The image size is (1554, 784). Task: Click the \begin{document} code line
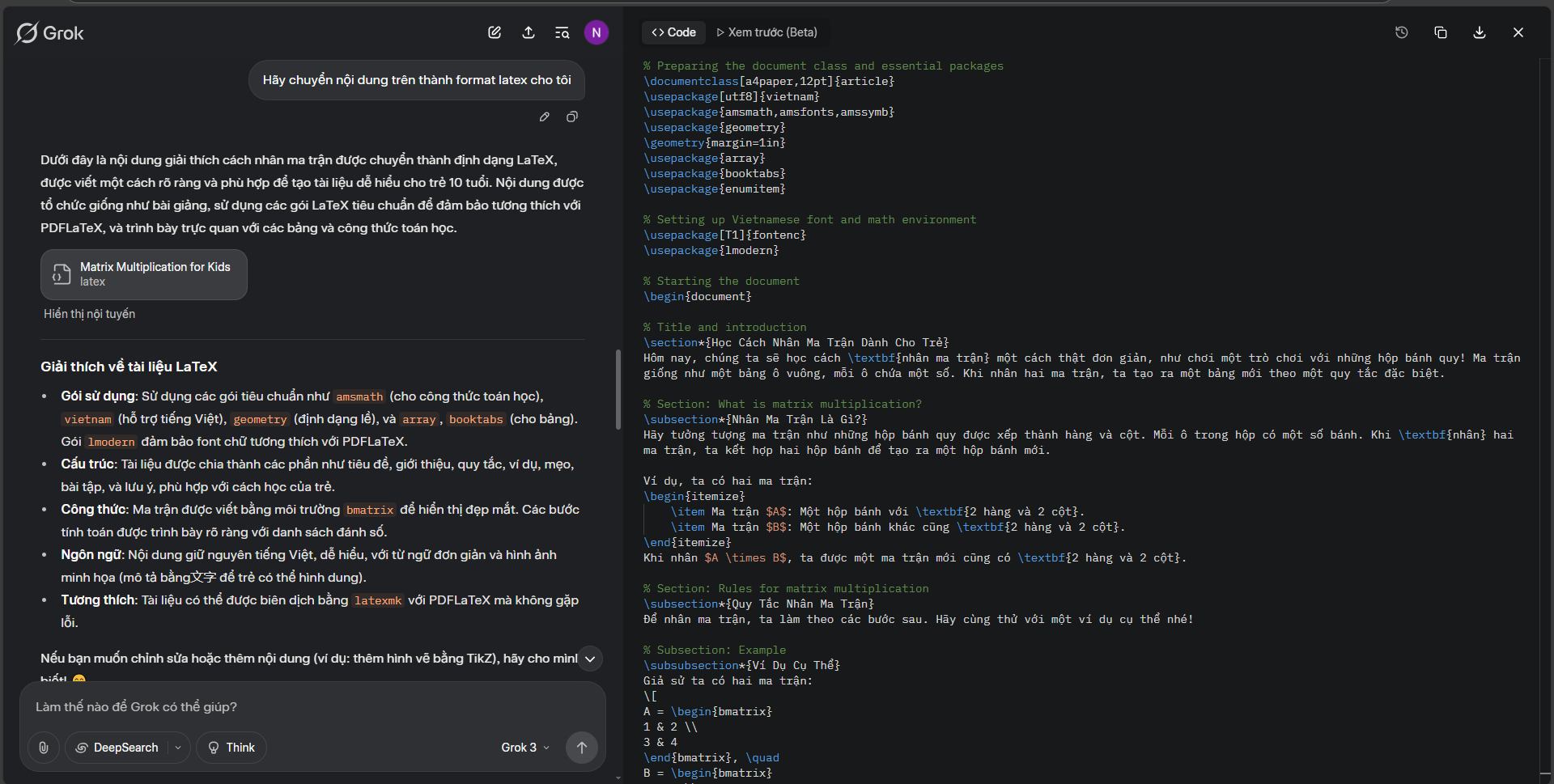point(698,297)
